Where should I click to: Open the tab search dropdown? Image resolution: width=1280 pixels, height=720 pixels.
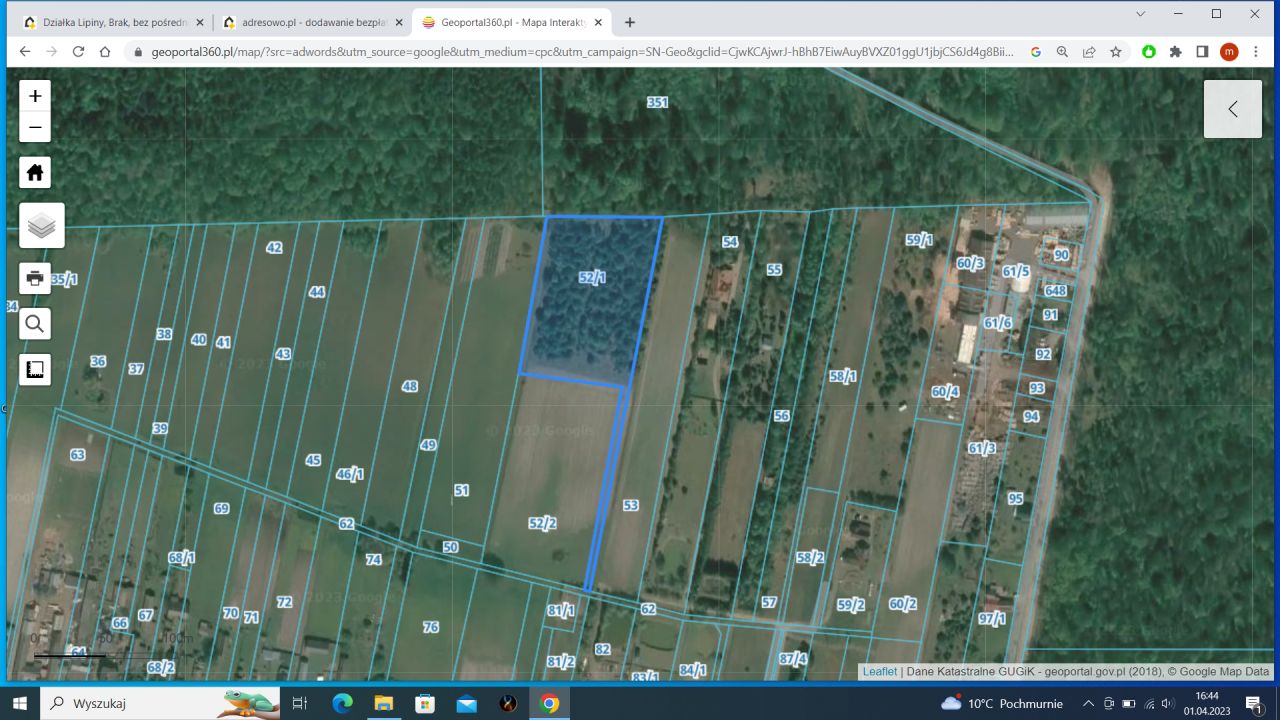click(x=1141, y=14)
